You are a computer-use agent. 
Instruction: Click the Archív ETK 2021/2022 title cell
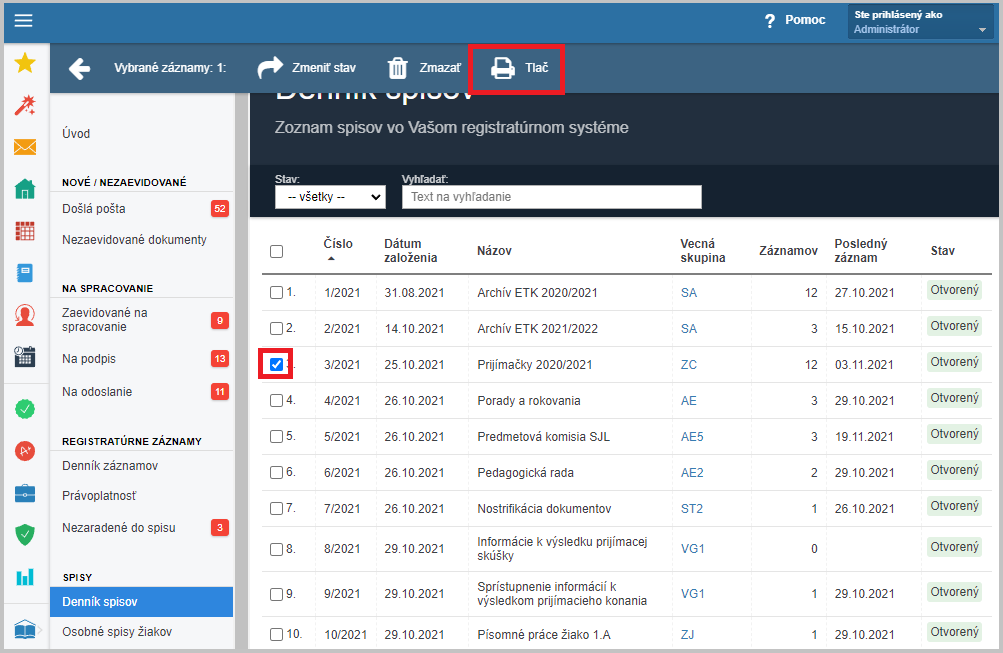coord(537,329)
